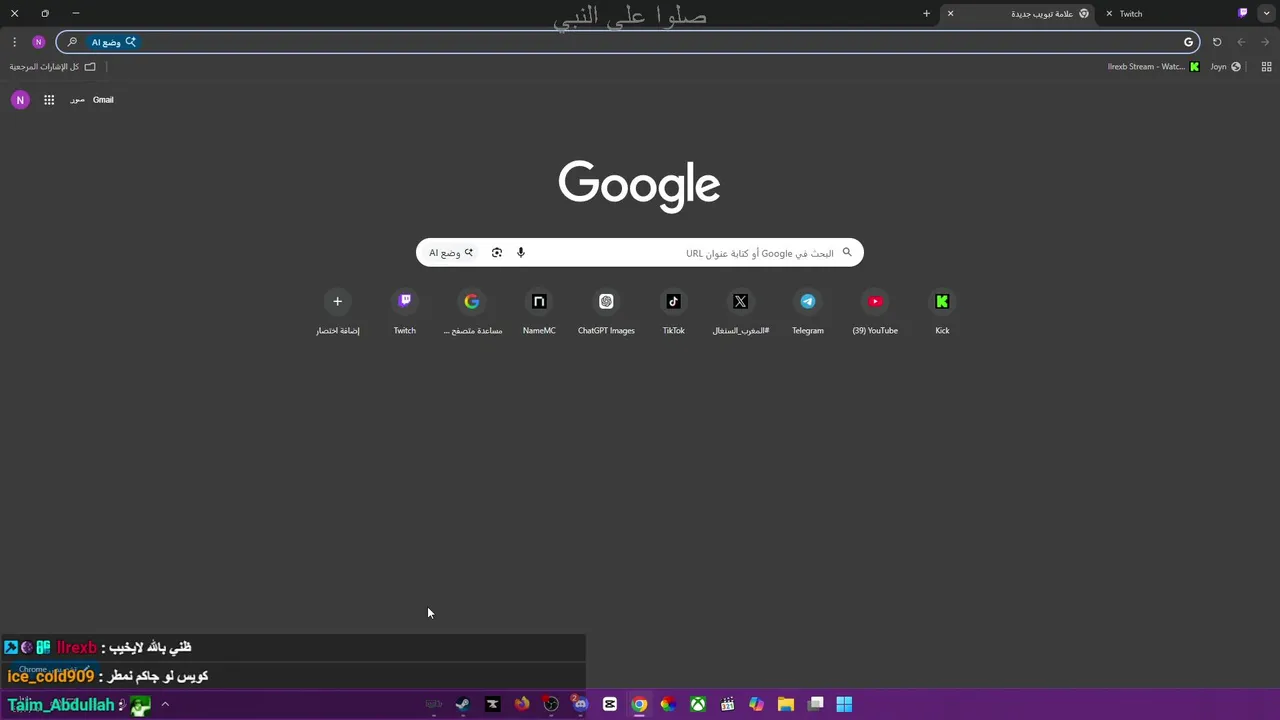Open the All Bookmarks folder
Viewport: 1280px width, 720px height.
pyautogui.click(x=52, y=67)
